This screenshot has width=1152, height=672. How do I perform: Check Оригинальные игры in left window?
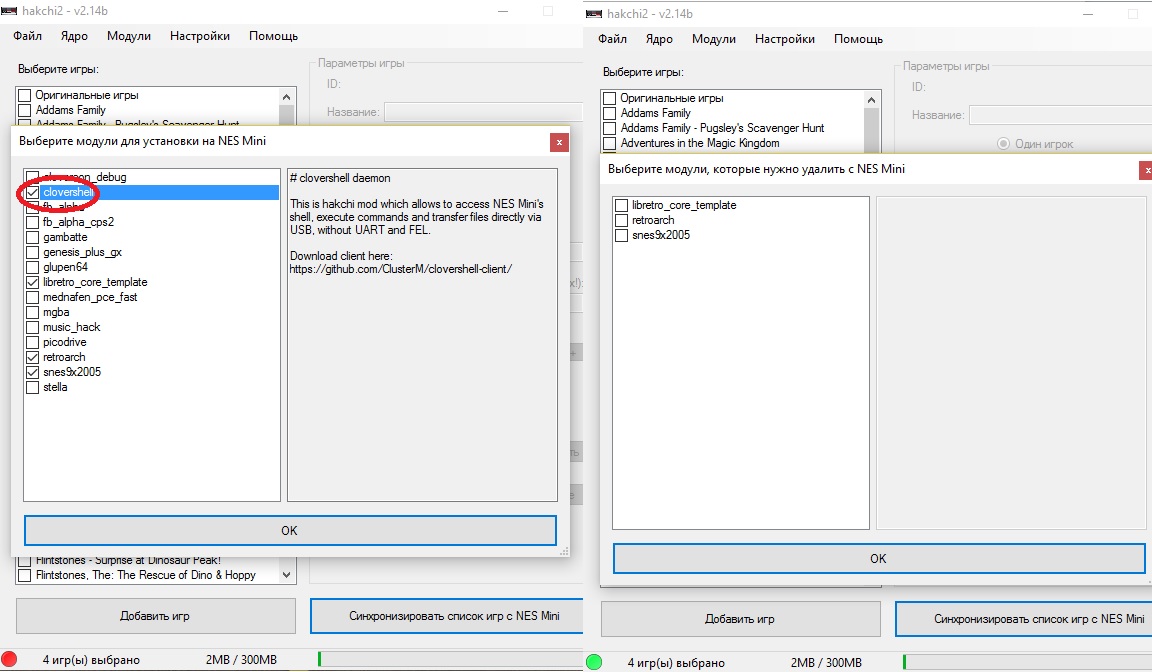(x=25, y=95)
